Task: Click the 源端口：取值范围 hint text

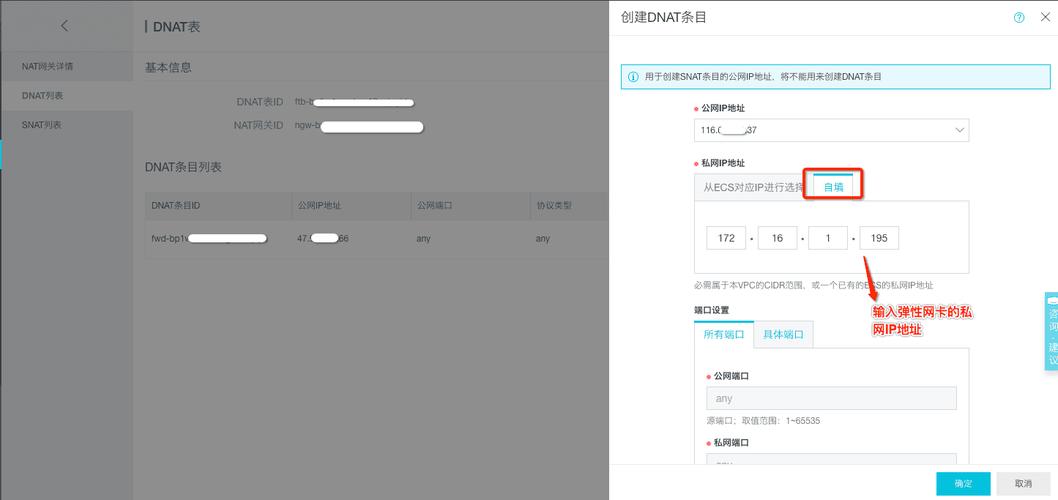Action: tap(763, 420)
